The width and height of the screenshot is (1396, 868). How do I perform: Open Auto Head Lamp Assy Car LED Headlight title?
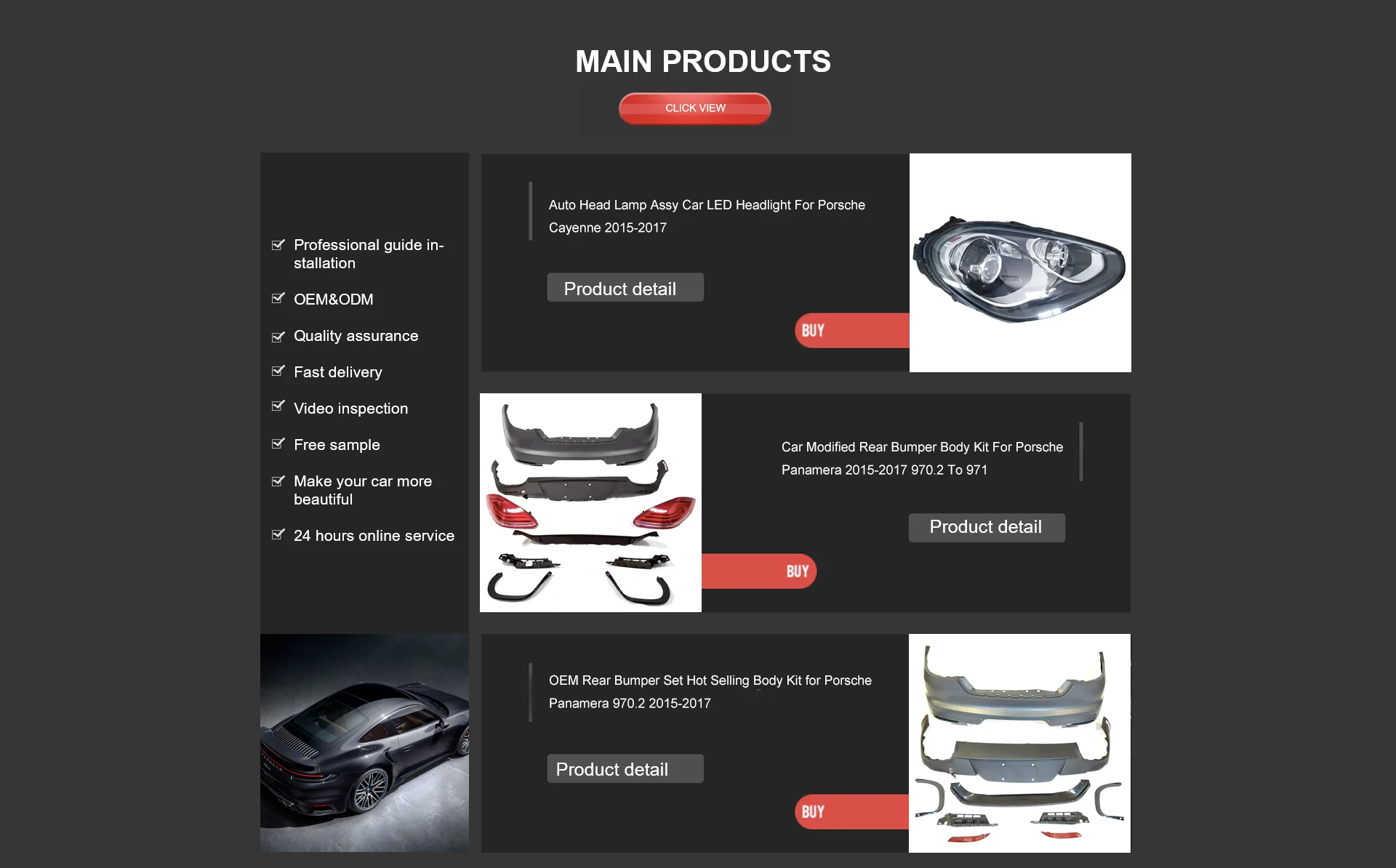[x=707, y=216]
